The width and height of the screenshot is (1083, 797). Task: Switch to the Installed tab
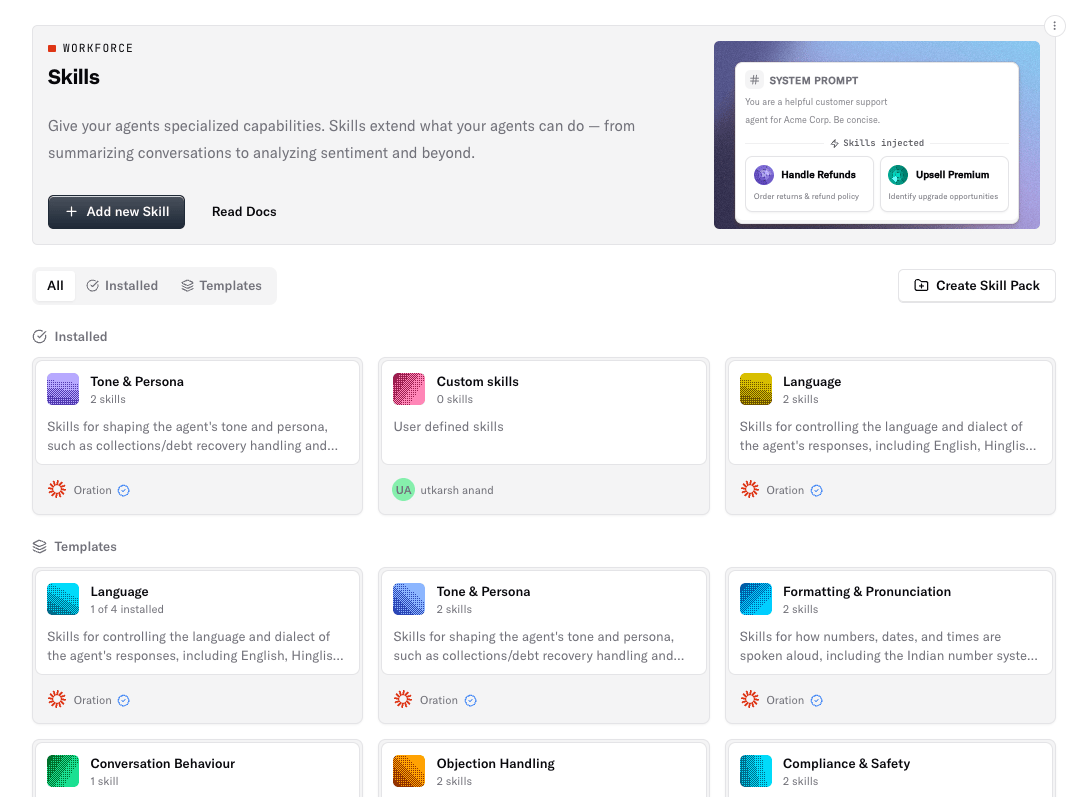pyautogui.click(x=122, y=286)
